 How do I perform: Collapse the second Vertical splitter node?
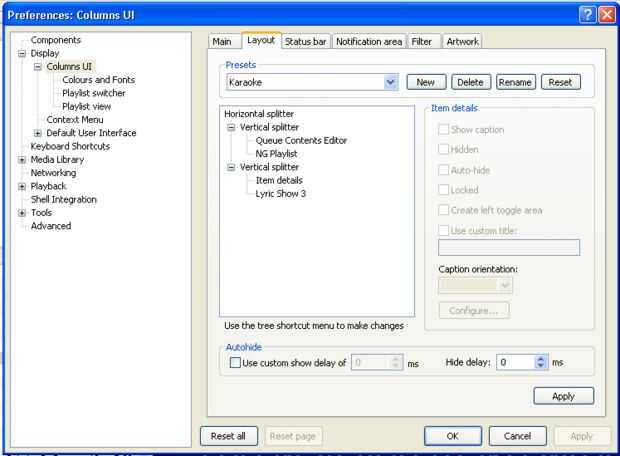[231, 167]
